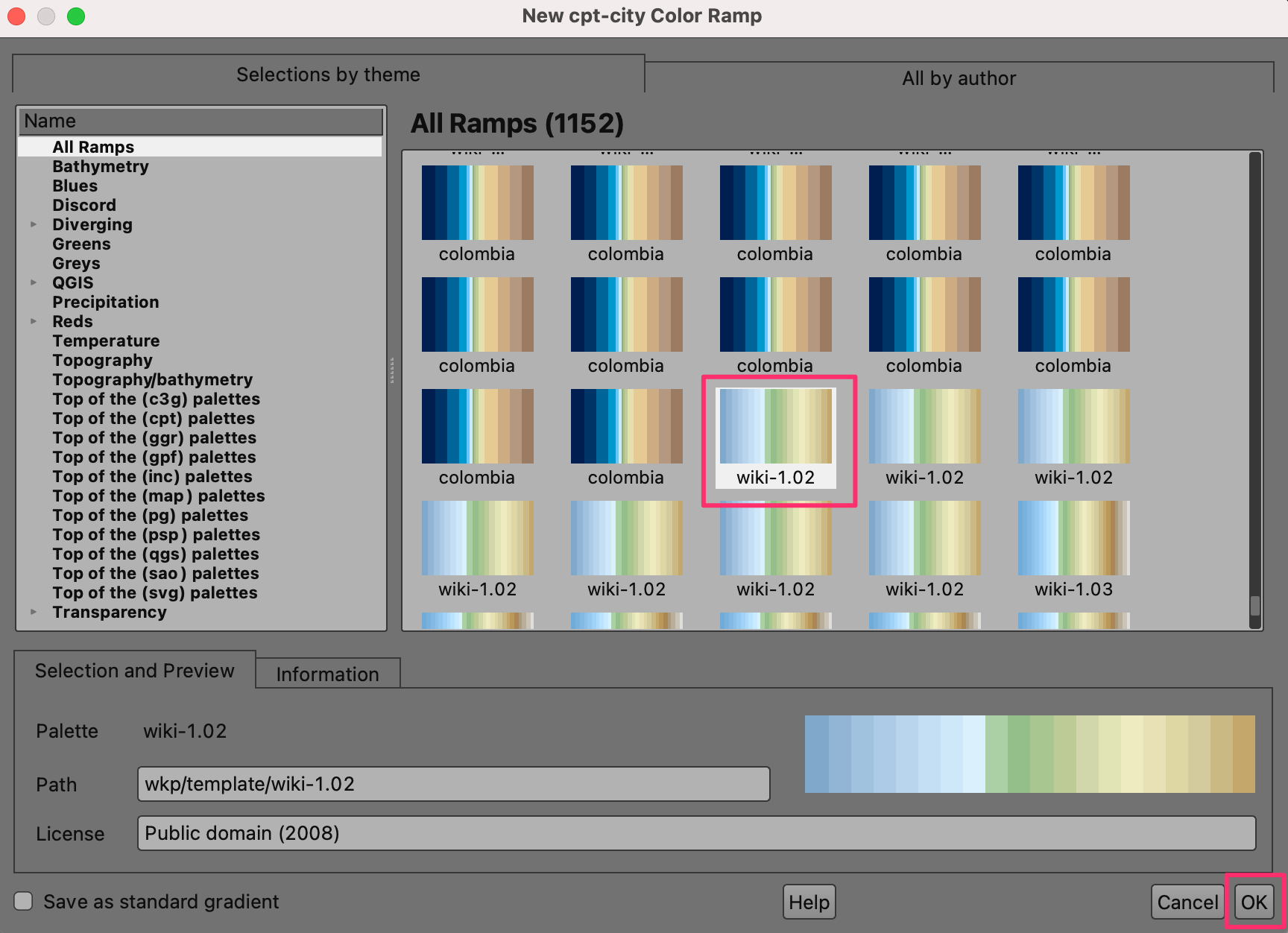
Task: Open Help for cpt-city ramps
Action: coord(809,902)
